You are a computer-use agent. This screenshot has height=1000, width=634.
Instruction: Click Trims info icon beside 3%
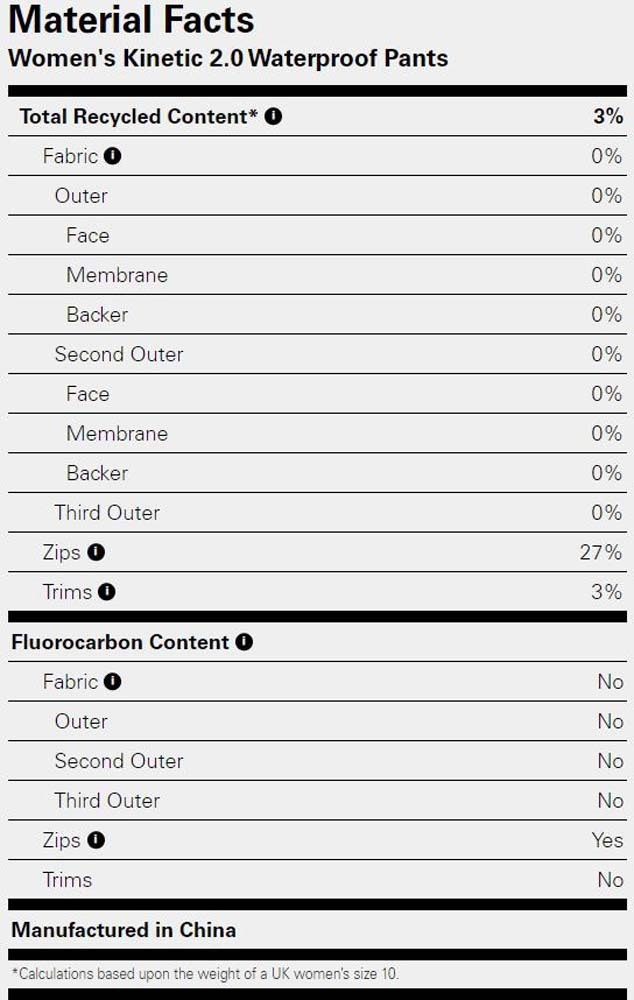[107, 591]
